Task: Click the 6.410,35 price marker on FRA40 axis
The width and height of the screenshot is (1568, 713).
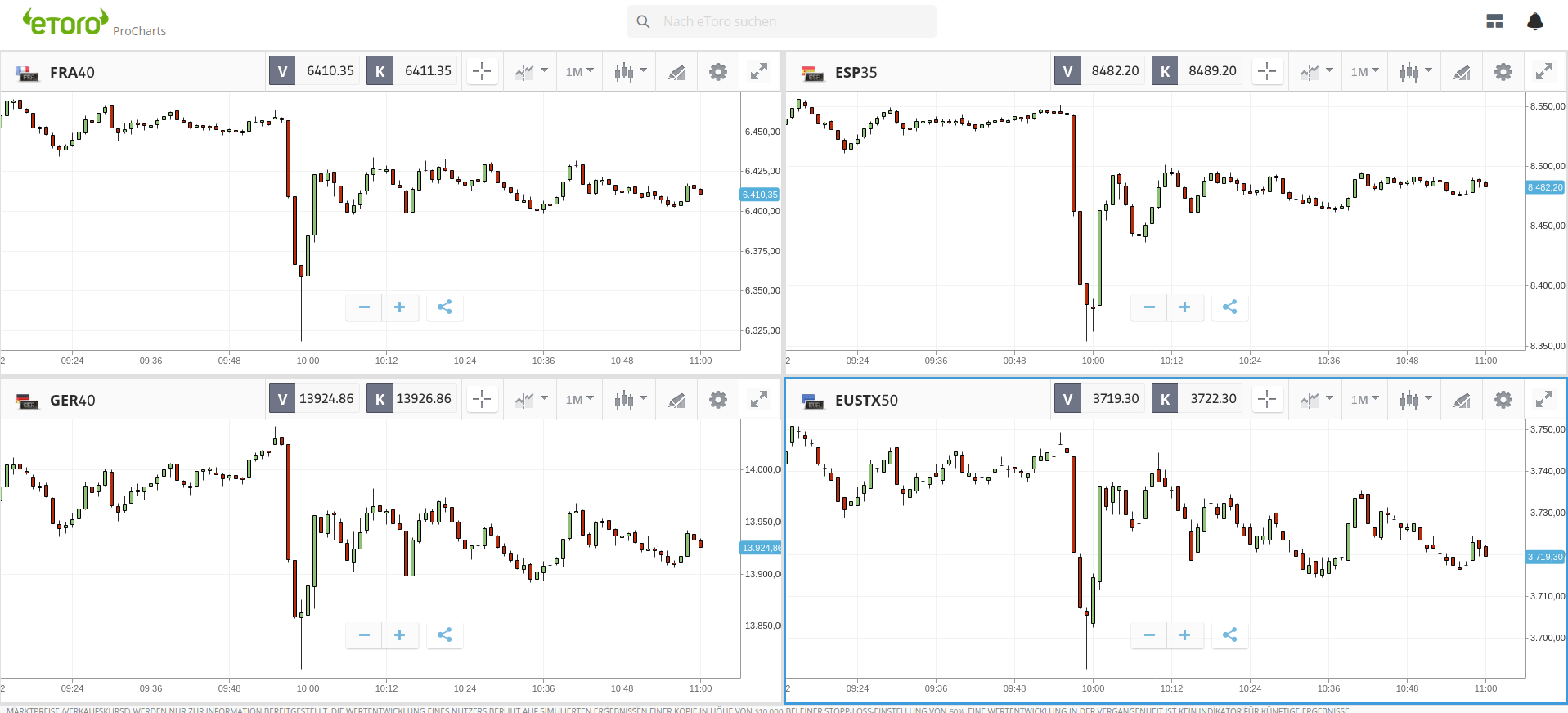Action: 760,195
